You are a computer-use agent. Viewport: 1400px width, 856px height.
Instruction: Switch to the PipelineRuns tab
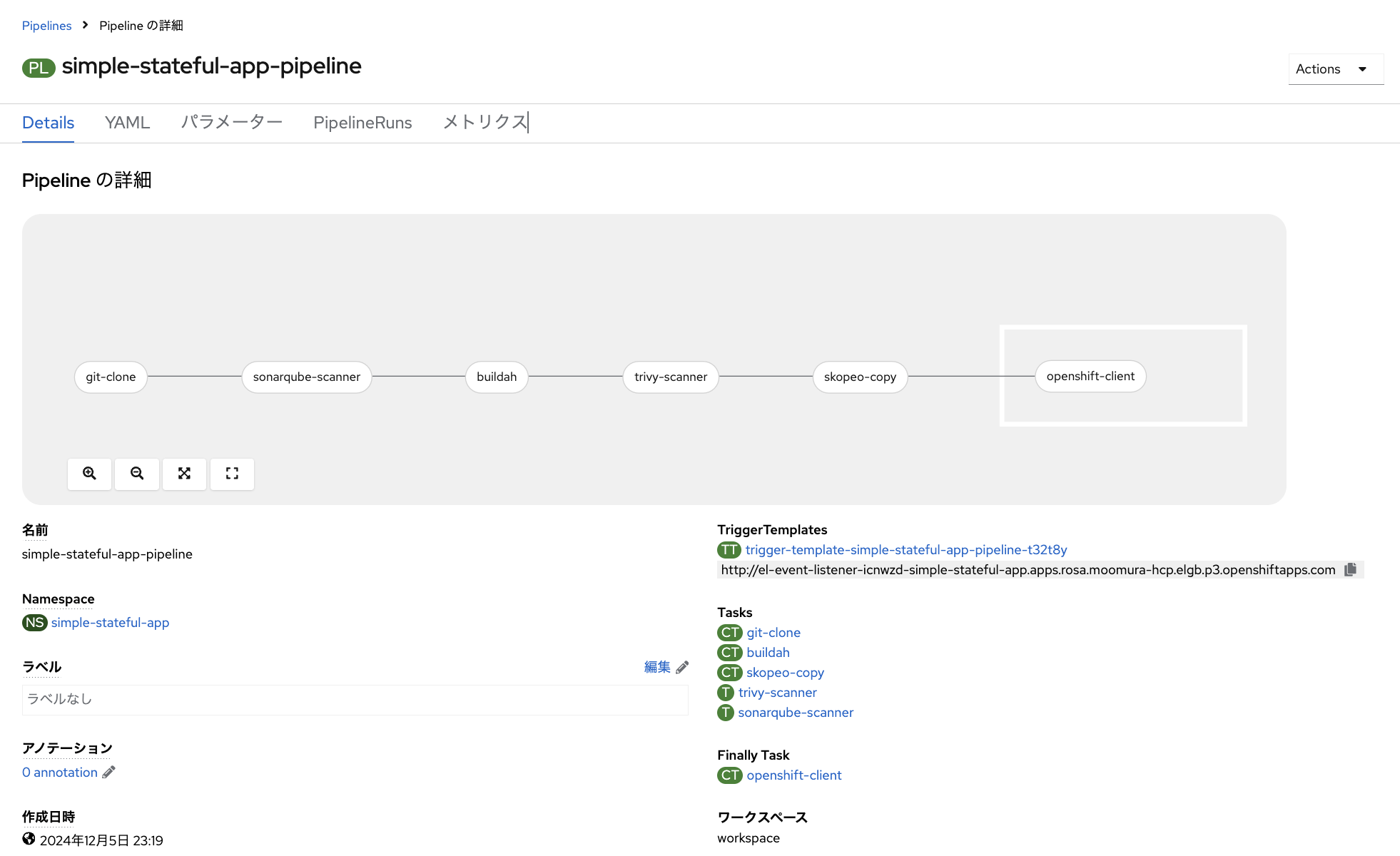point(362,123)
